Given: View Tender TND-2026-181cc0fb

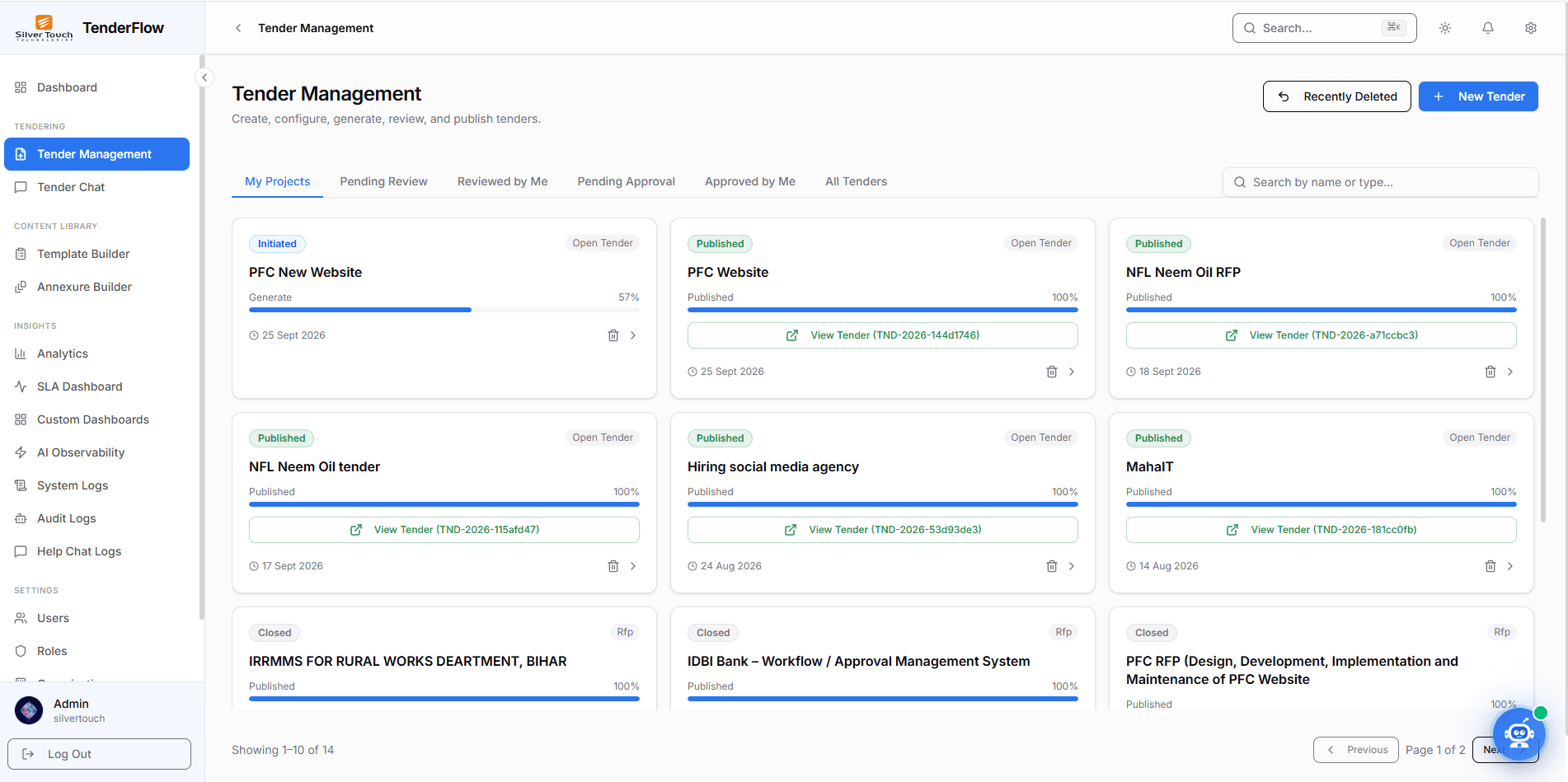Looking at the screenshot, I should (1322, 530).
